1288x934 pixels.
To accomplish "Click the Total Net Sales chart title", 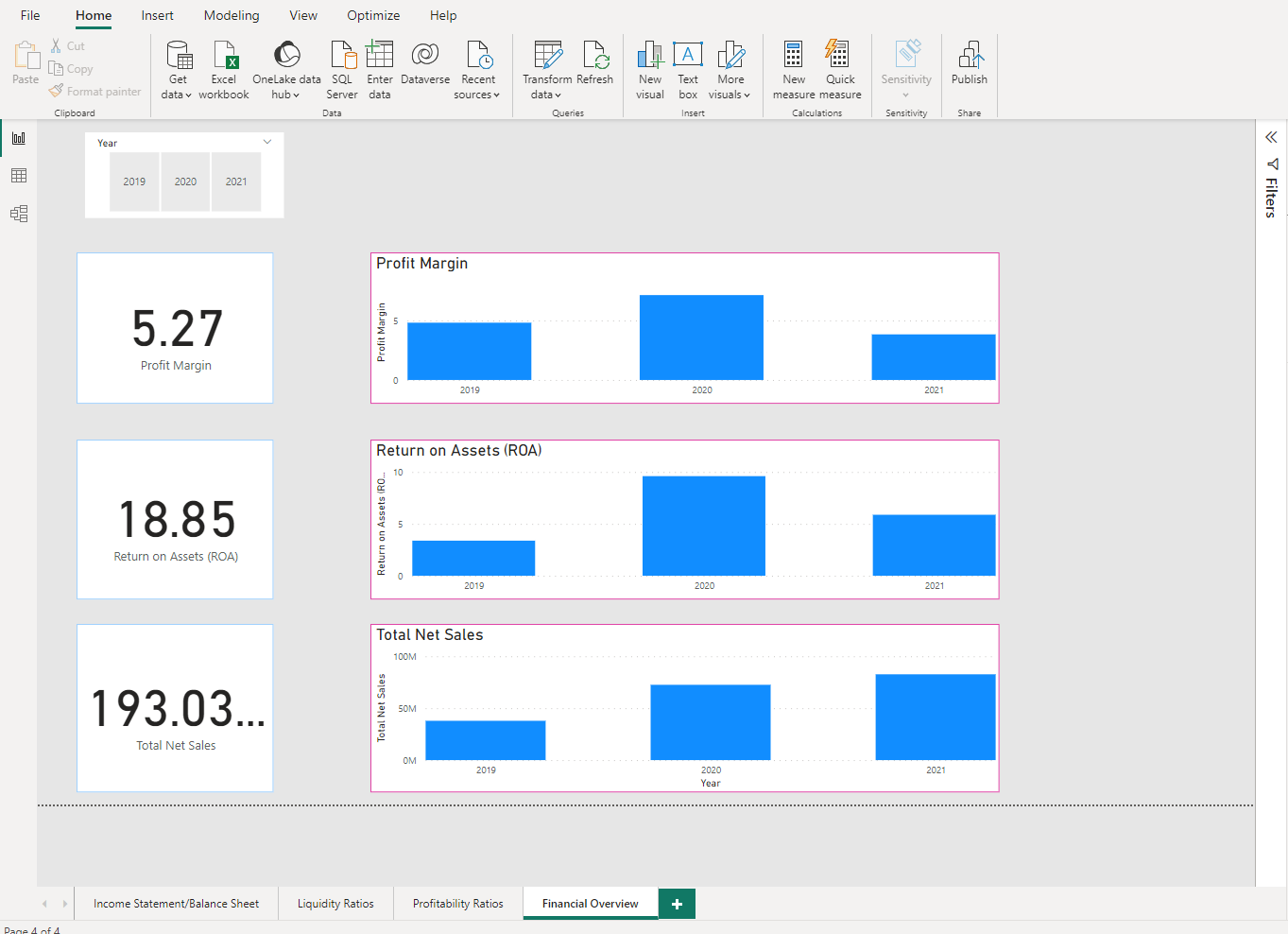I will [430, 634].
